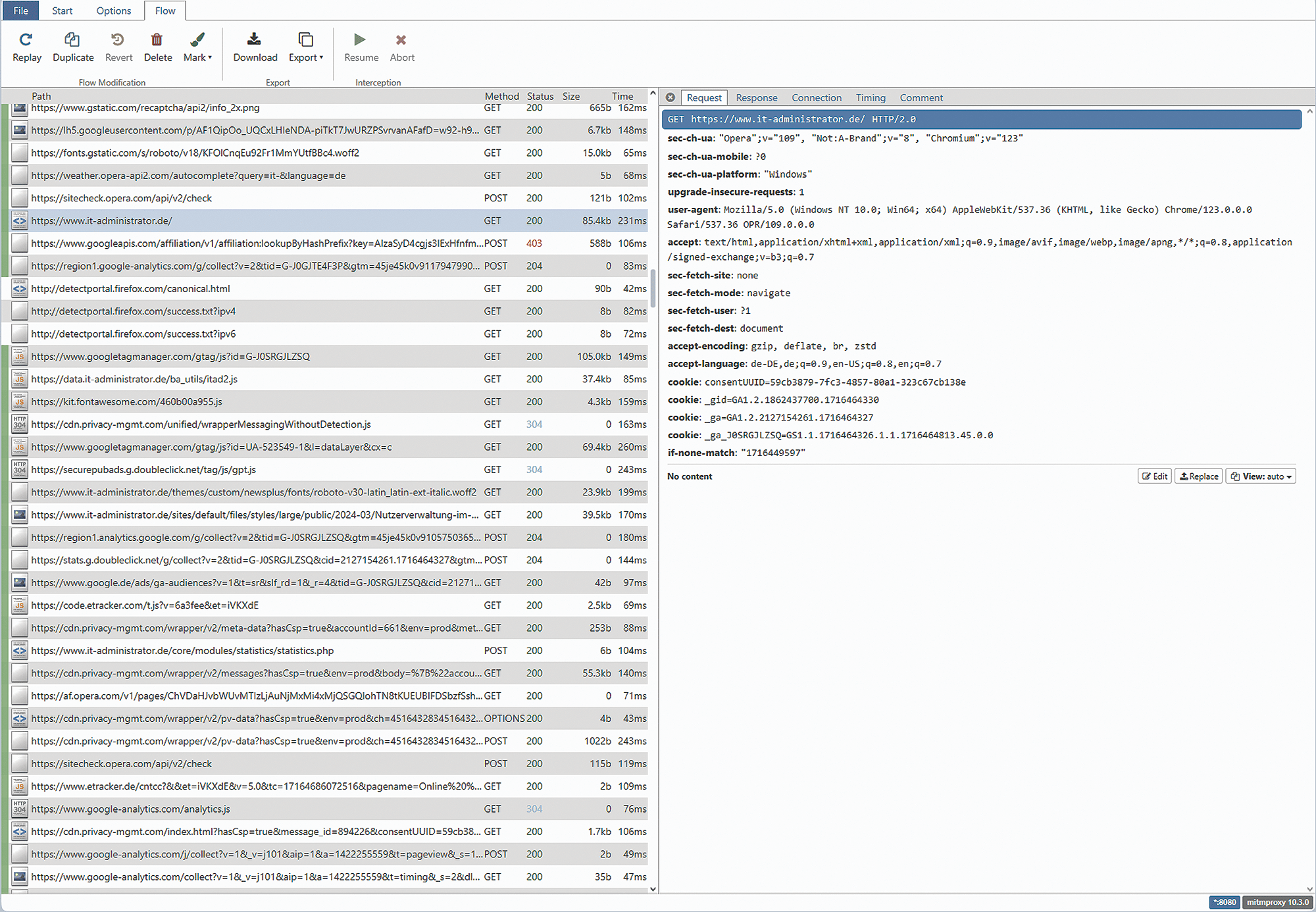Open the File menu
This screenshot has height=912, width=1316.
point(21,11)
